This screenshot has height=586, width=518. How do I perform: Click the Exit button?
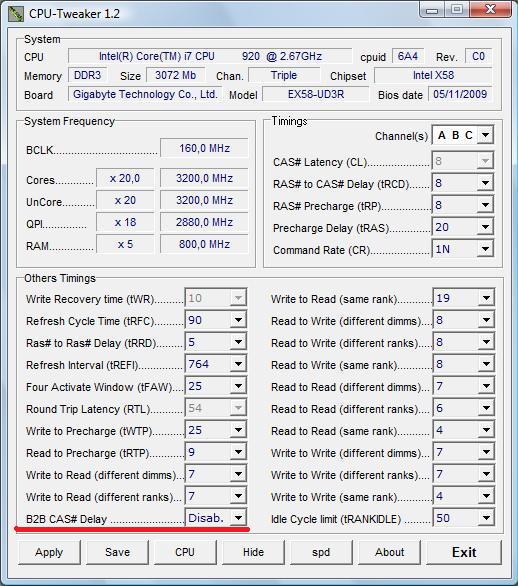coord(464,552)
